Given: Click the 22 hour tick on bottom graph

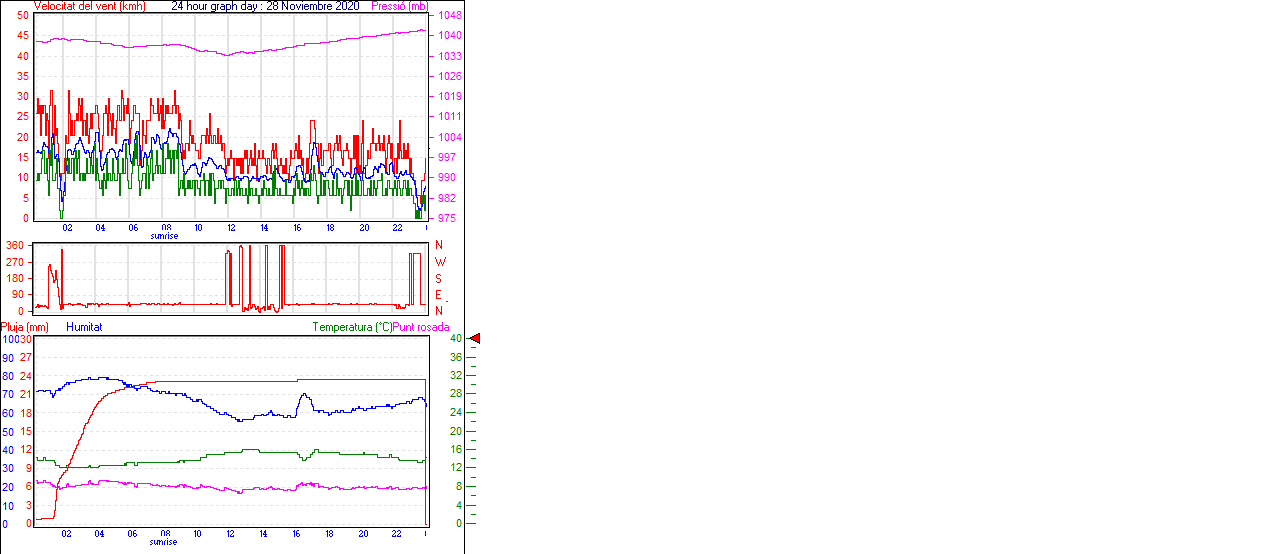Looking at the screenshot, I should pyautogui.click(x=397, y=533).
